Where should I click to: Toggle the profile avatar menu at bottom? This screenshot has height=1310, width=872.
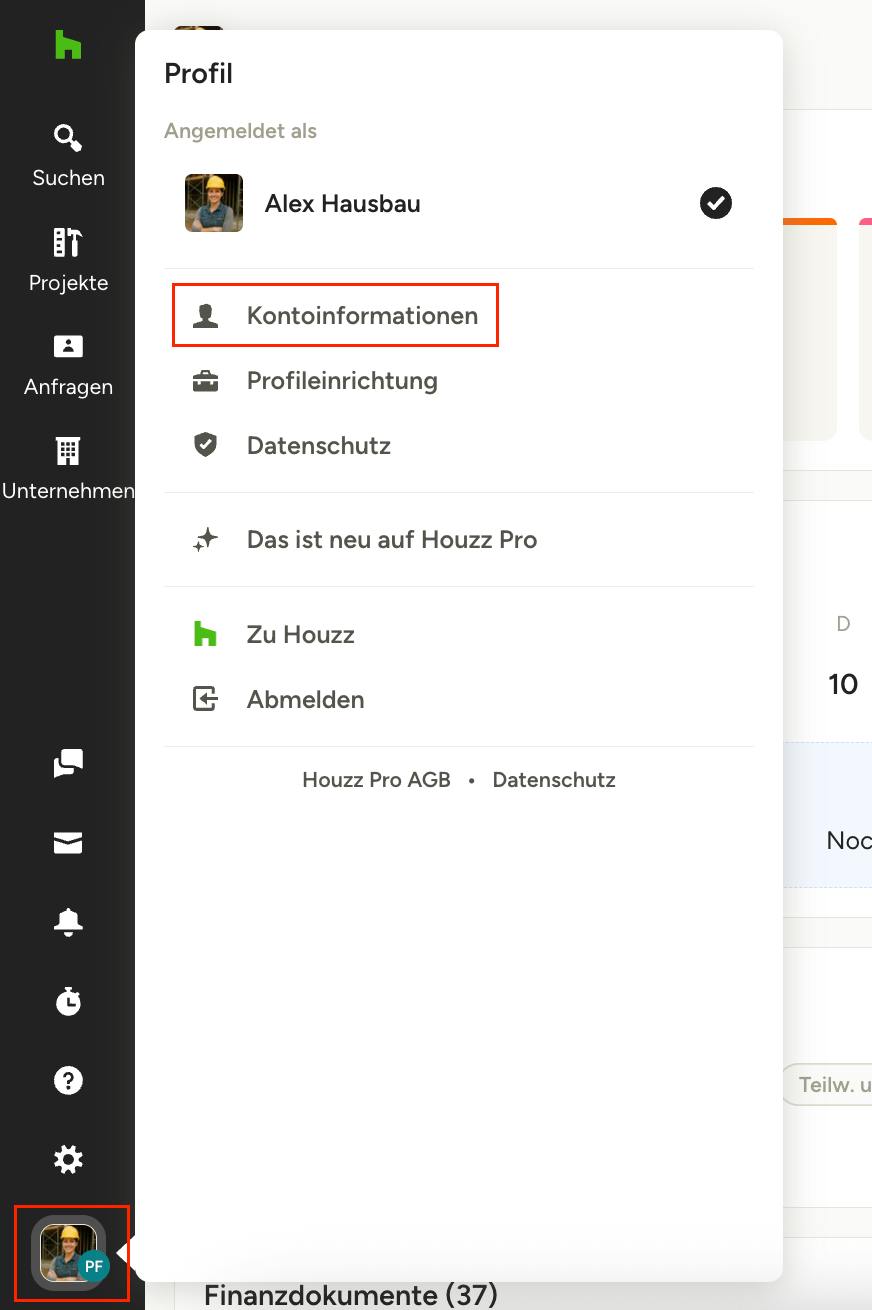(69, 1253)
